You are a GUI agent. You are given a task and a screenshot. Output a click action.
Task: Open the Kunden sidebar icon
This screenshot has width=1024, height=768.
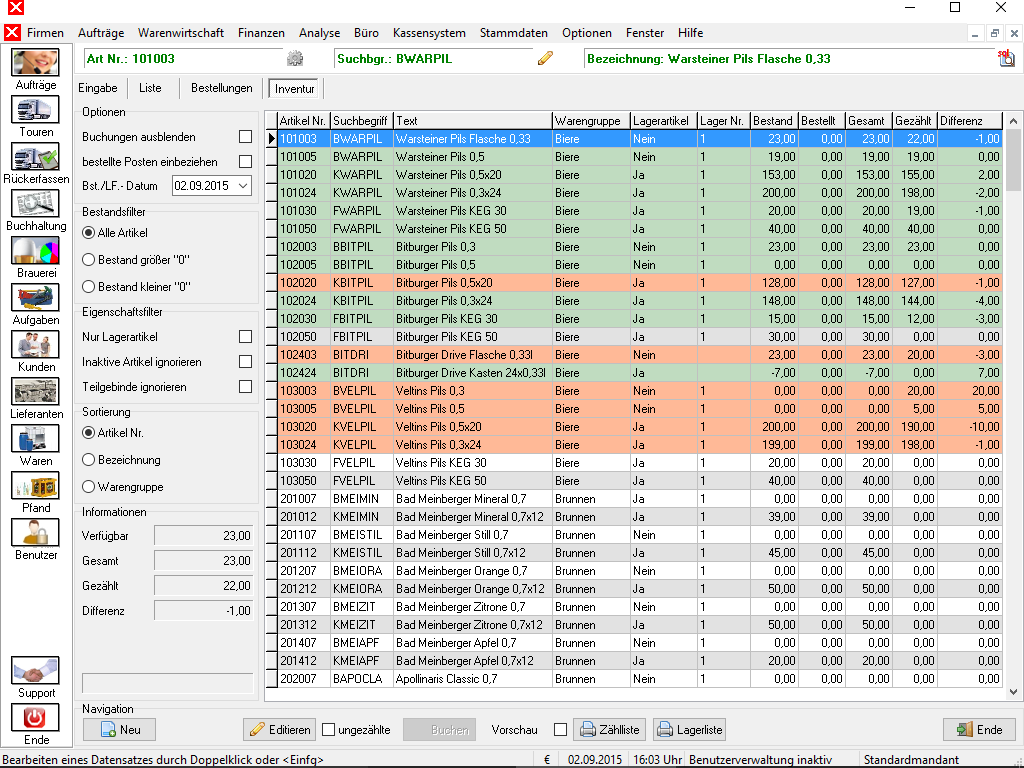35,345
